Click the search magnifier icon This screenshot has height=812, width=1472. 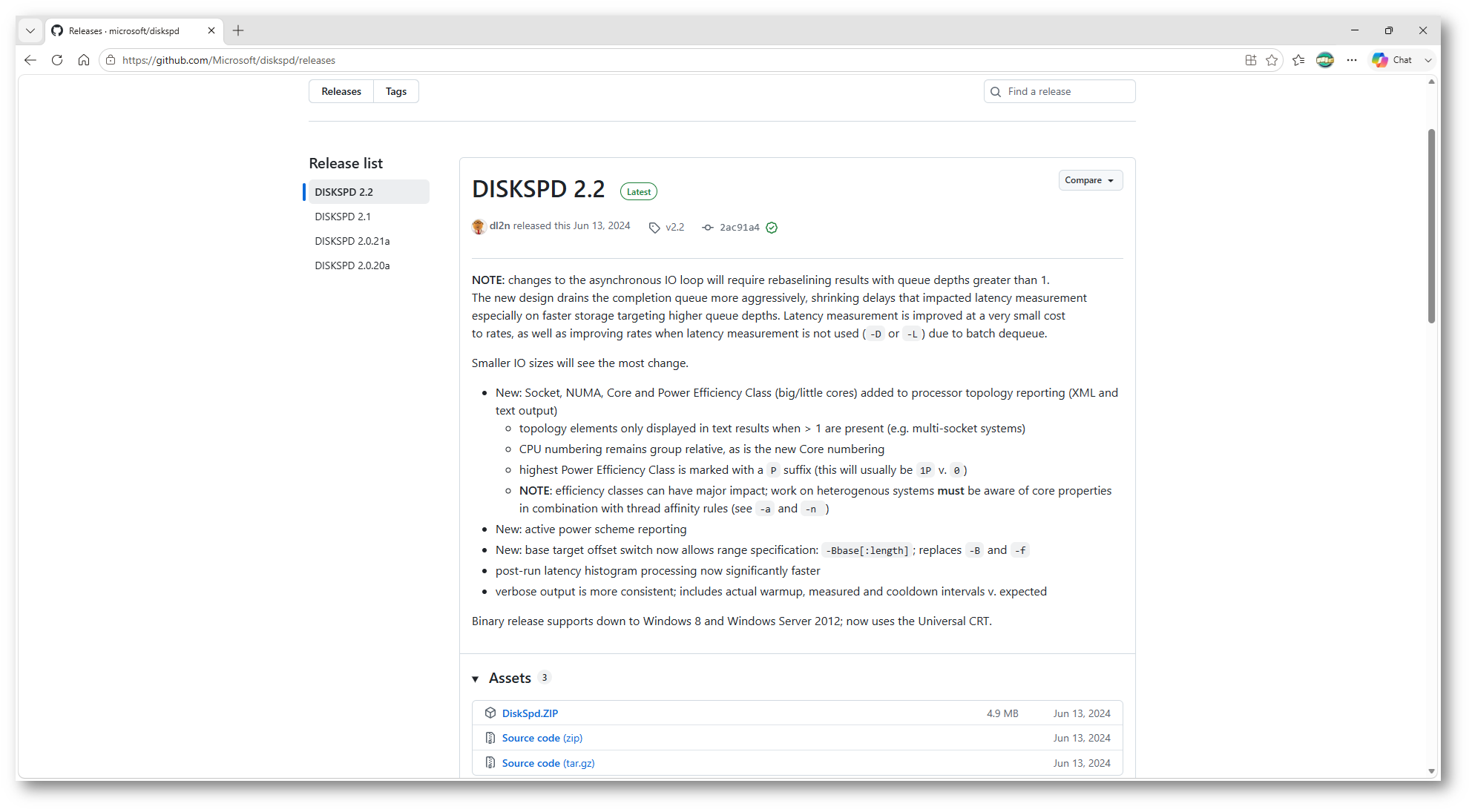pos(996,92)
